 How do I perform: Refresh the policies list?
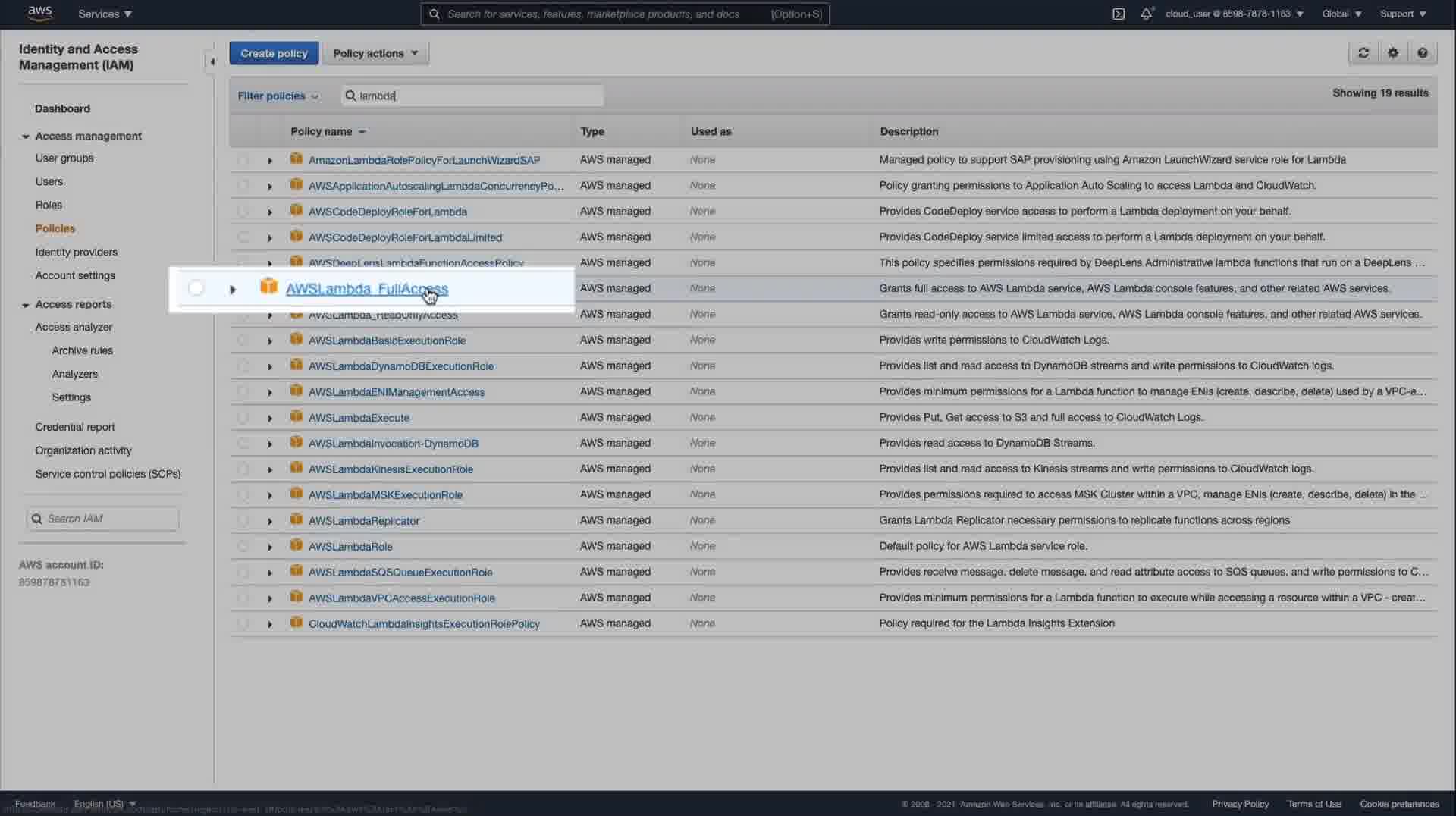1363,53
